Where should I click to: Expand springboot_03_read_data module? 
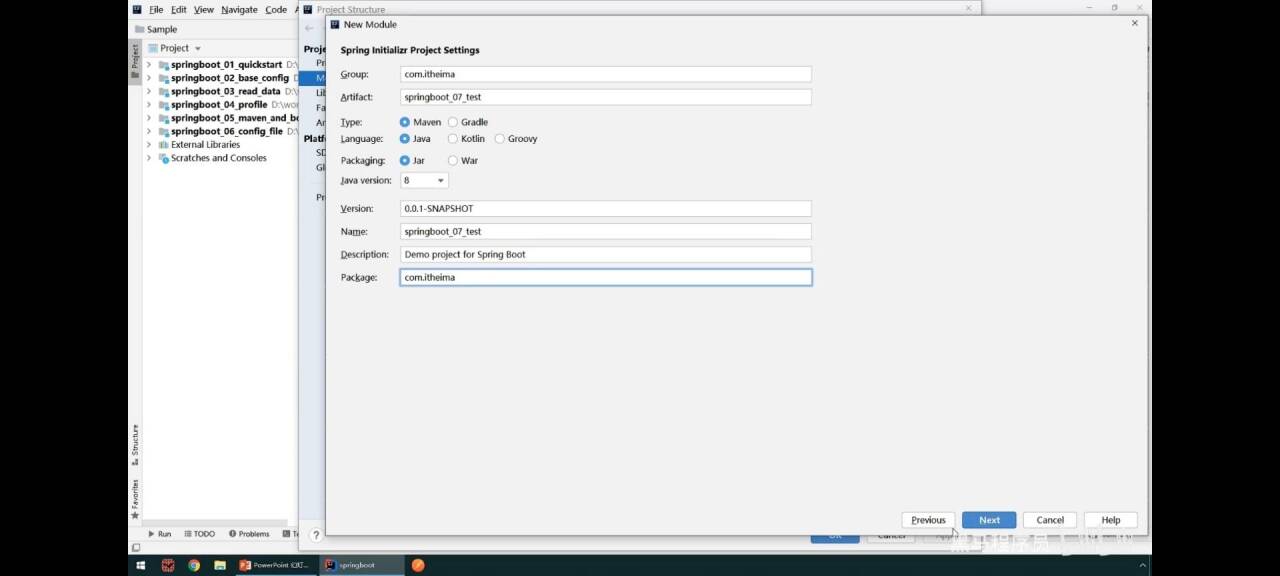click(149, 91)
